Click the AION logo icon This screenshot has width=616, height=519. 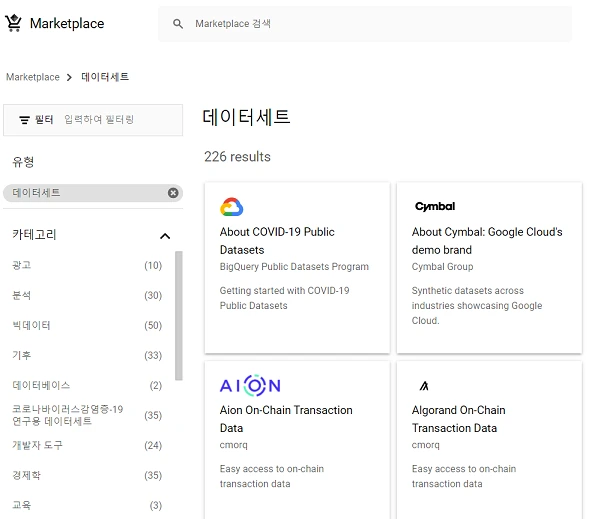point(250,385)
